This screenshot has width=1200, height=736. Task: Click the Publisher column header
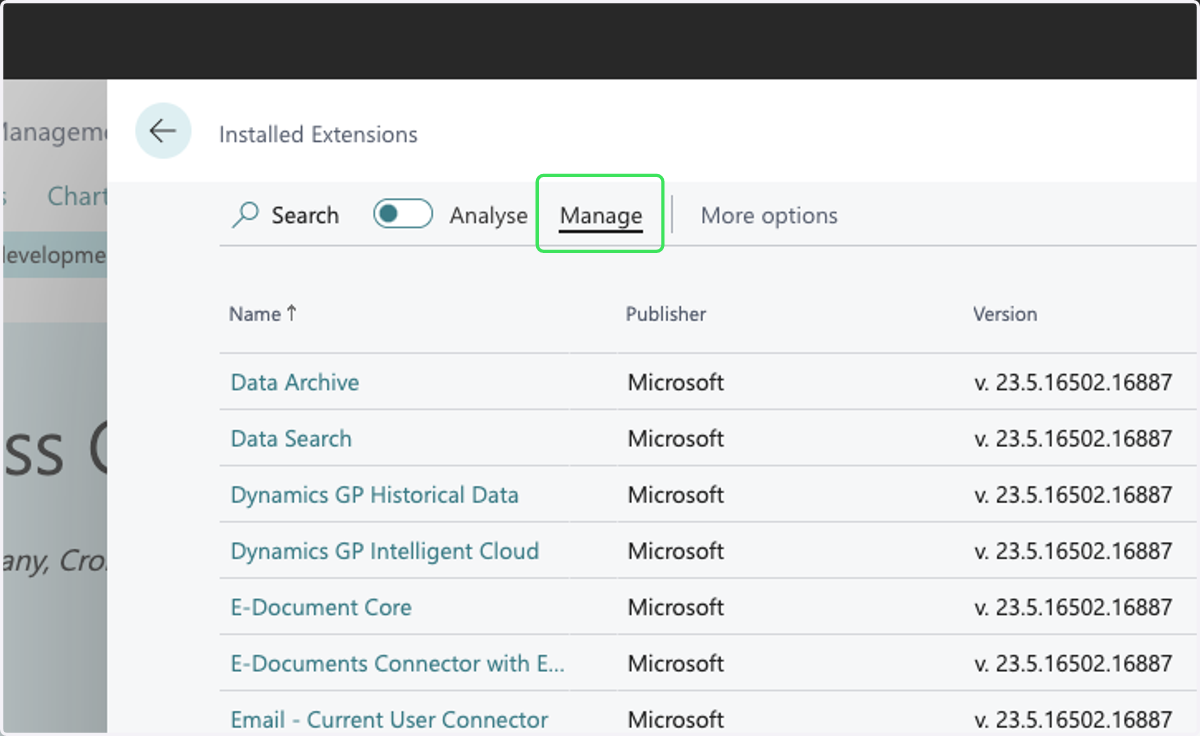click(666, 314)
